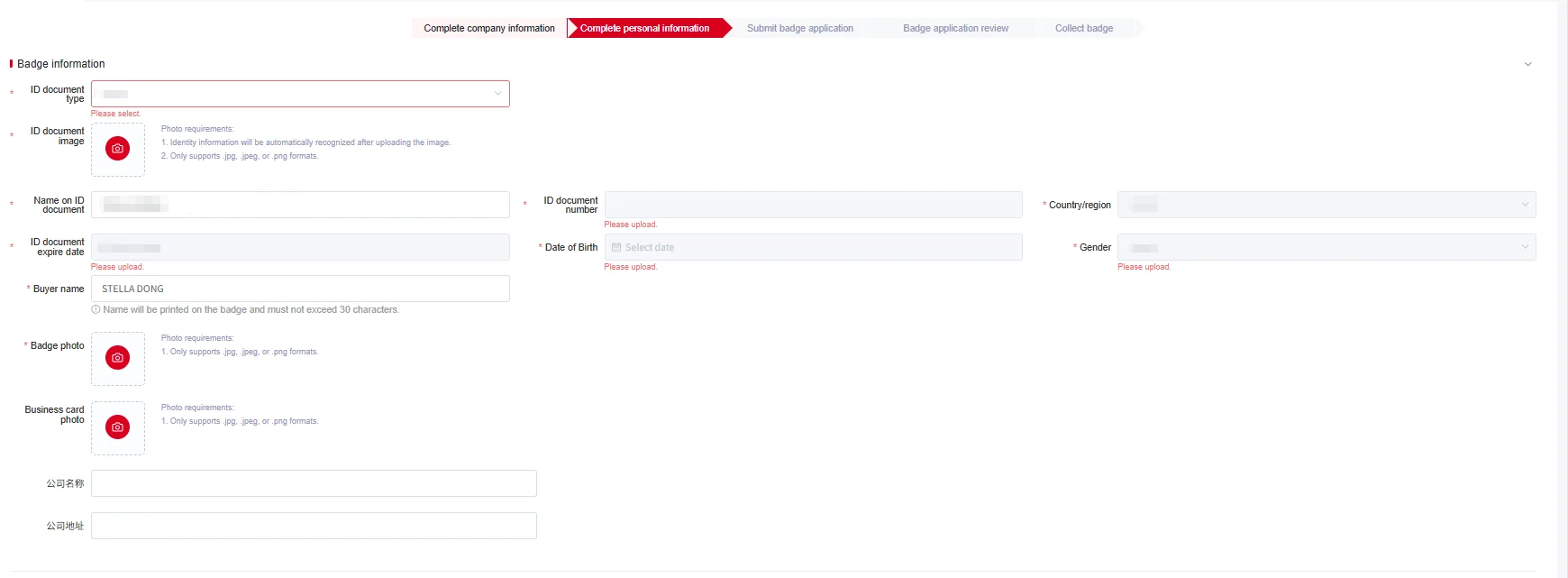Upload Business card photo via camera icon
This screenshot has height=578, width=1568.
tap(117, 427)
